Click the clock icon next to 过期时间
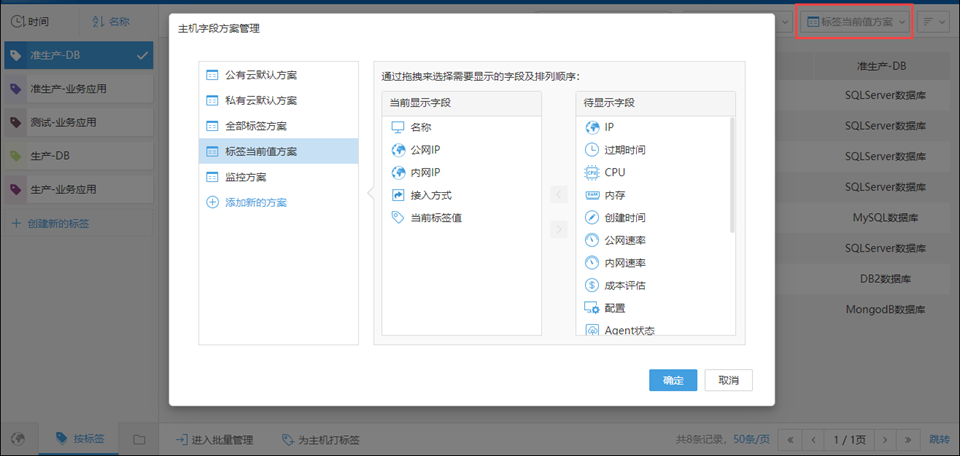Image resolution: width=960 pixels, height=456 pixels. pyautogui.click(x=591, y=150)
